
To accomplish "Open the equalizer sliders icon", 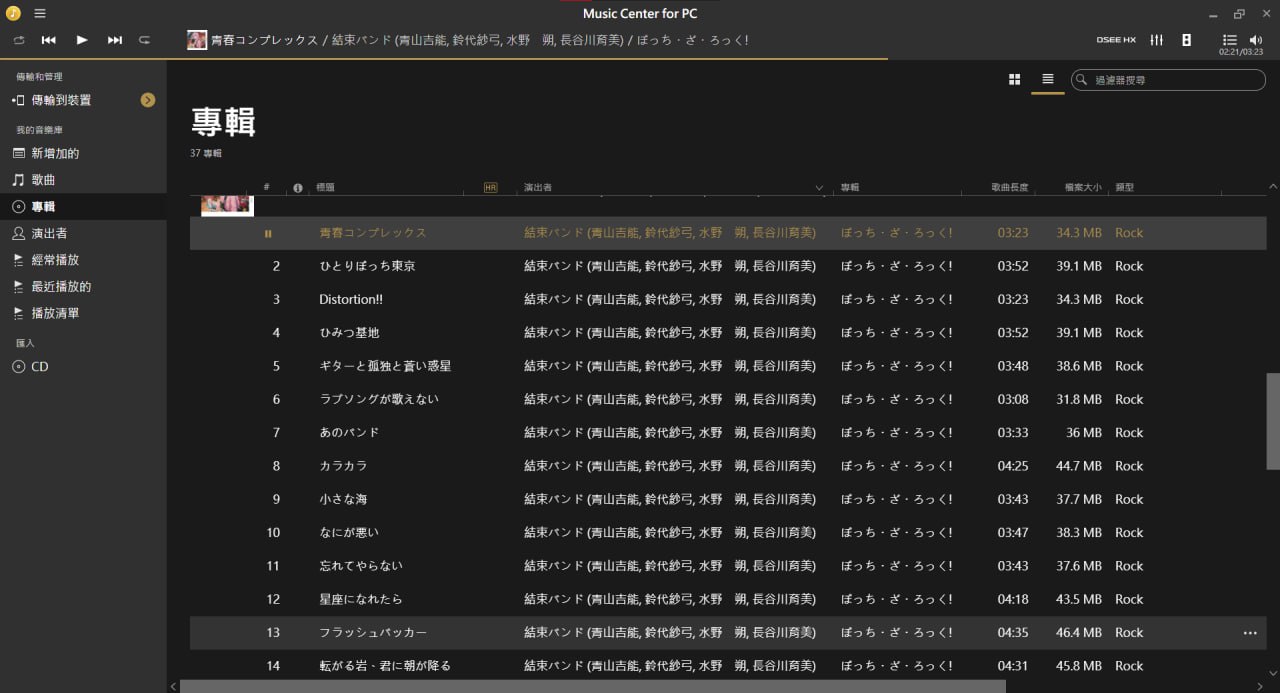I will tap(1157, 40).
